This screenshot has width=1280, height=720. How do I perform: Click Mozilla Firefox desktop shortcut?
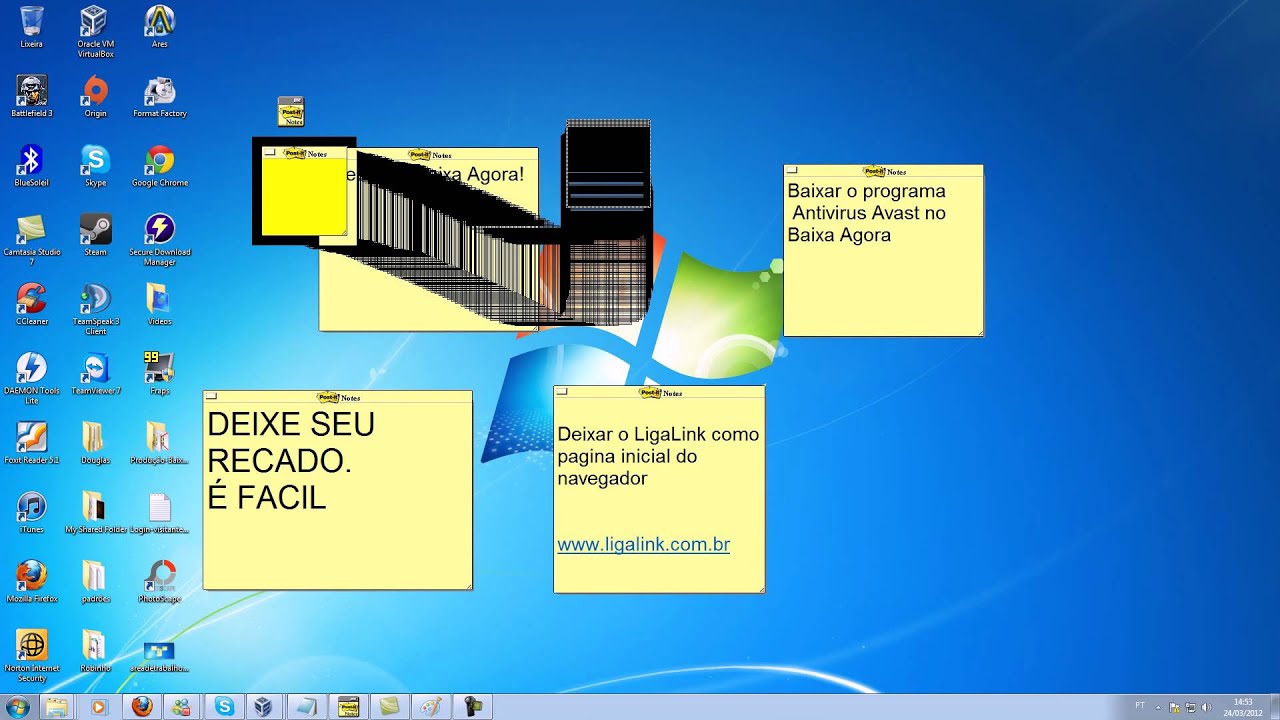coord(31,580)
